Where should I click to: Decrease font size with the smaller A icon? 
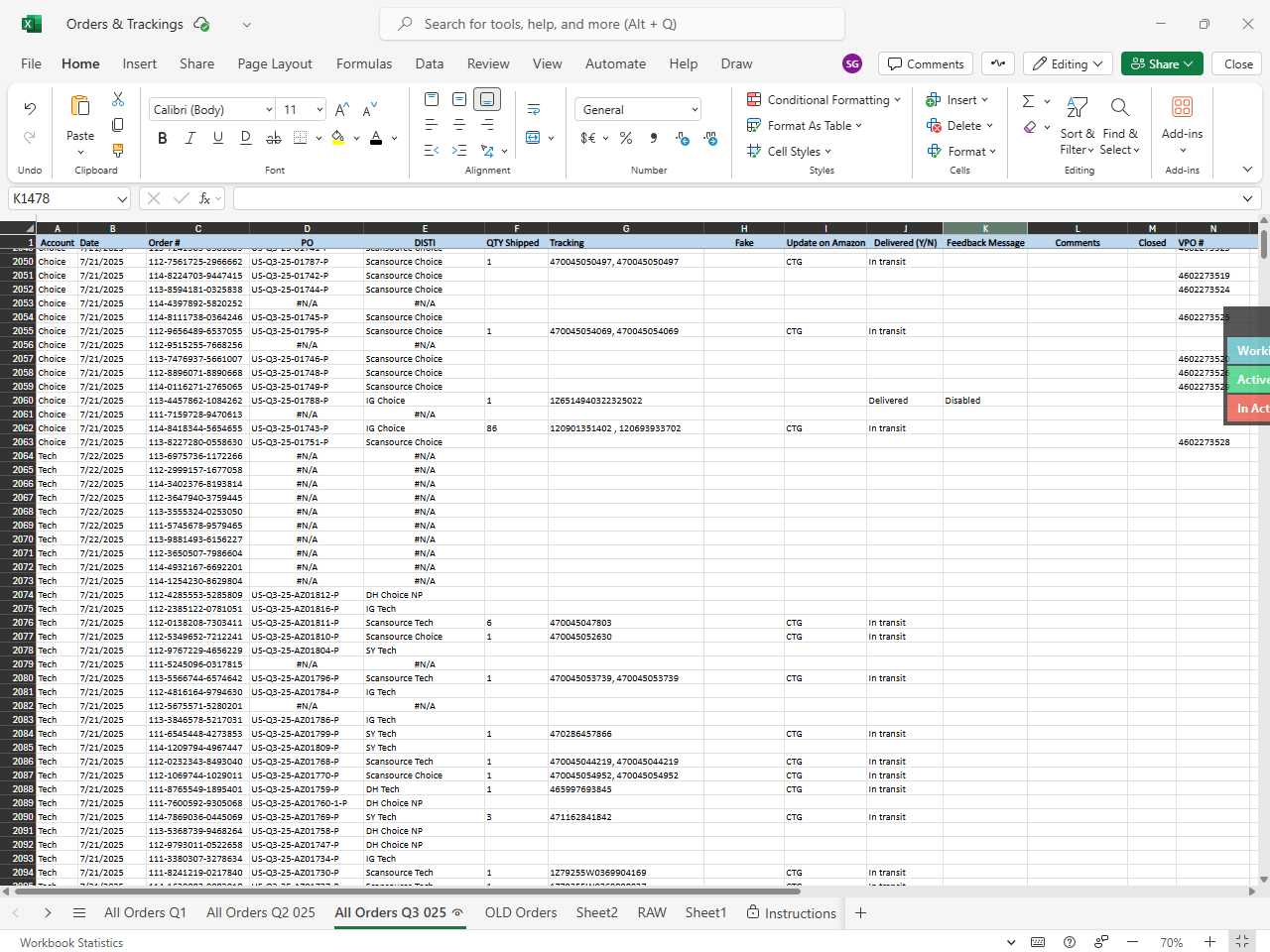pyautogui.click(x=370, y=109)
